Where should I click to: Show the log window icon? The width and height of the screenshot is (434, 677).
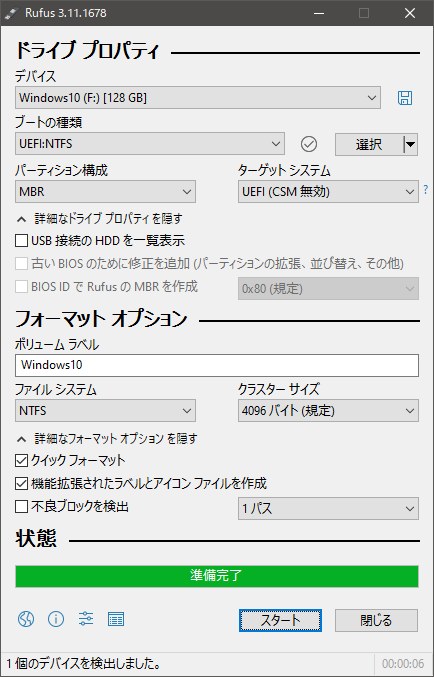point(116,619)
